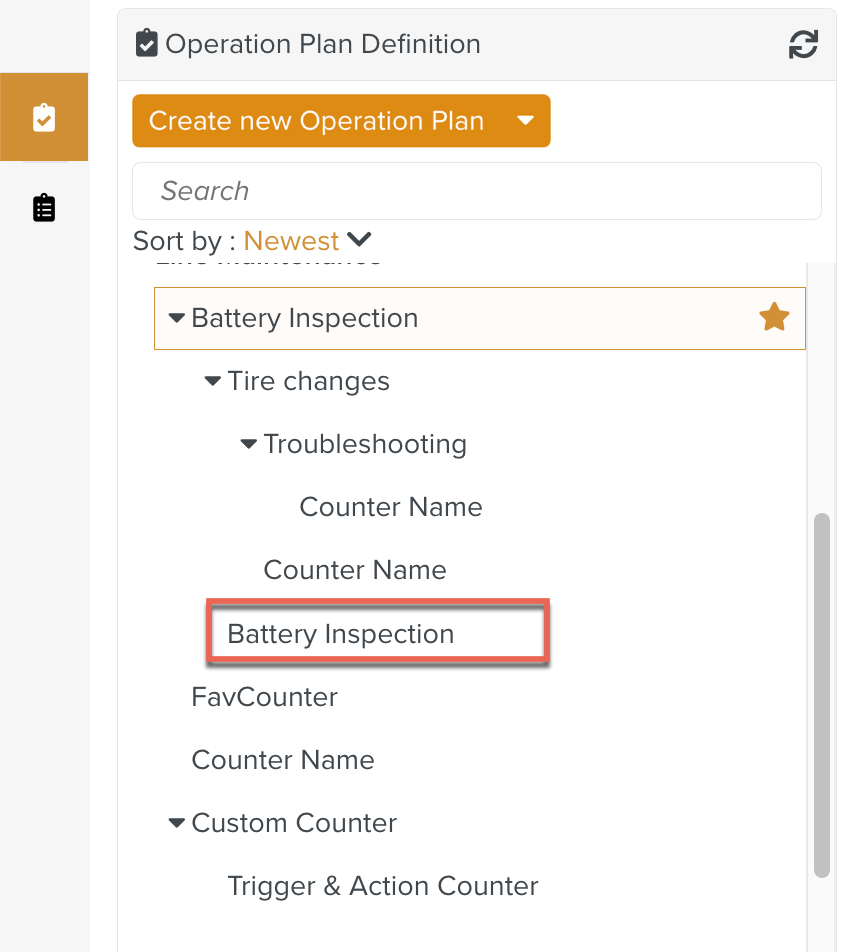Open the active clipboard-check sidebar icon
The image size is (842, 952).
pyautogui.click(x=44, y=118)
